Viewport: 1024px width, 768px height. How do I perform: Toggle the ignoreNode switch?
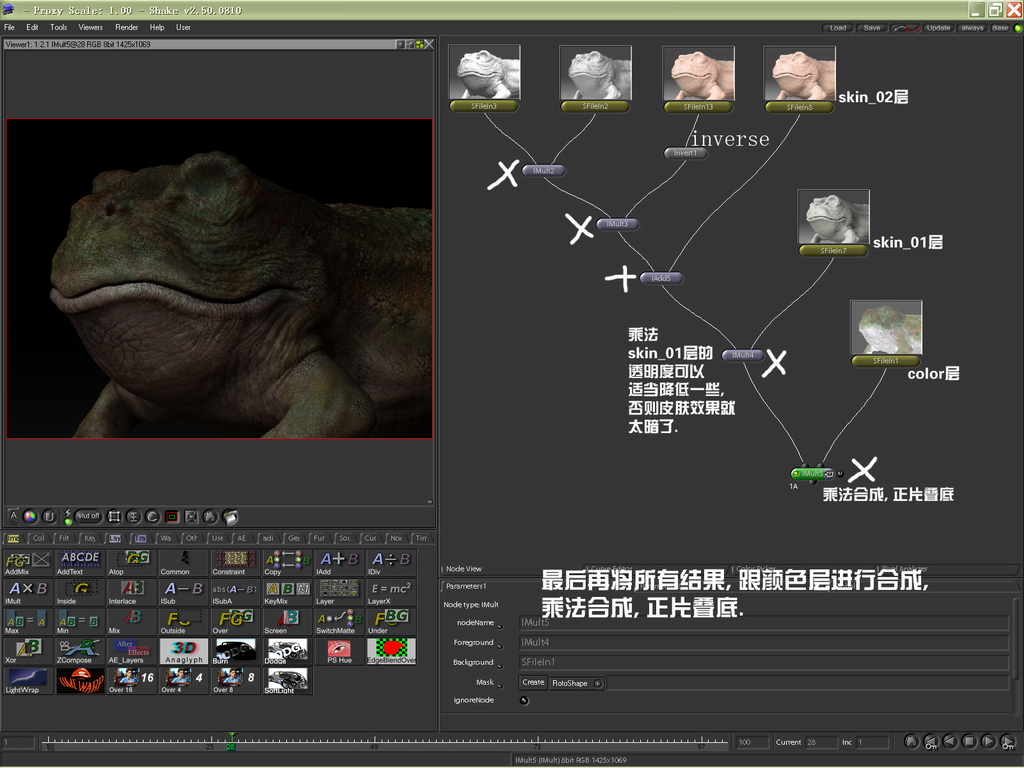pos(524,701)
